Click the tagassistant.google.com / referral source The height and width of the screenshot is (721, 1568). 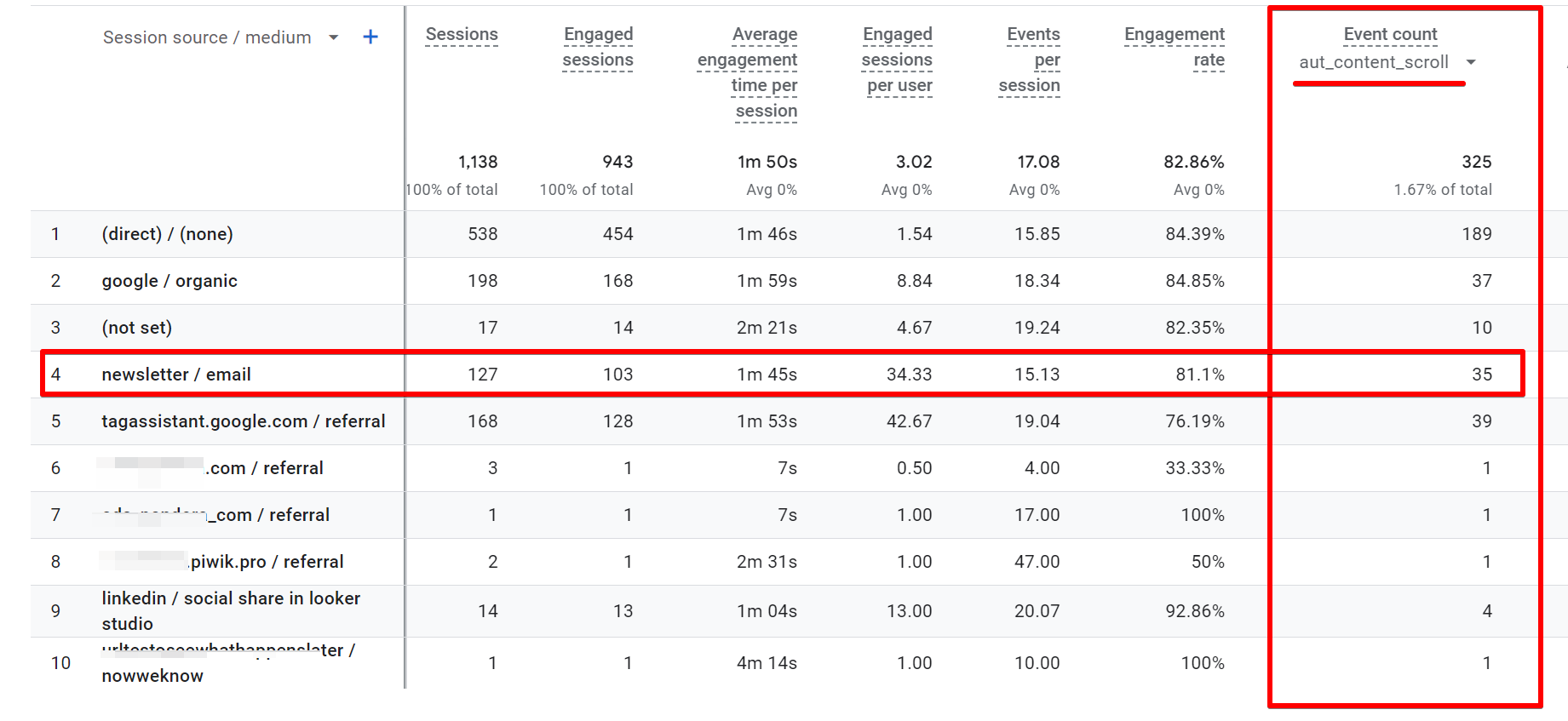244,421
